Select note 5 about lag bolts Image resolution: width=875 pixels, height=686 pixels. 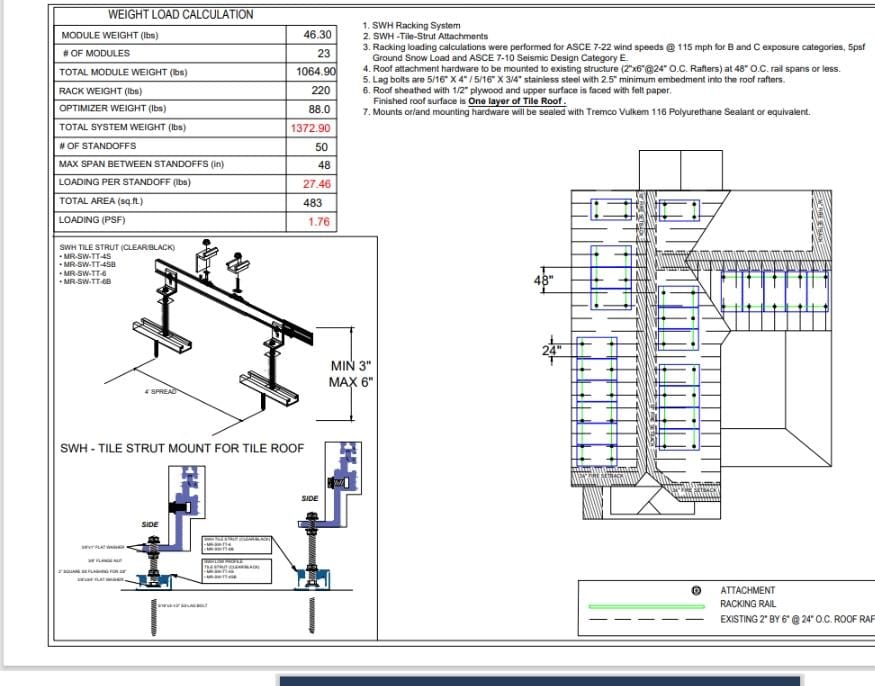(573, 80)
